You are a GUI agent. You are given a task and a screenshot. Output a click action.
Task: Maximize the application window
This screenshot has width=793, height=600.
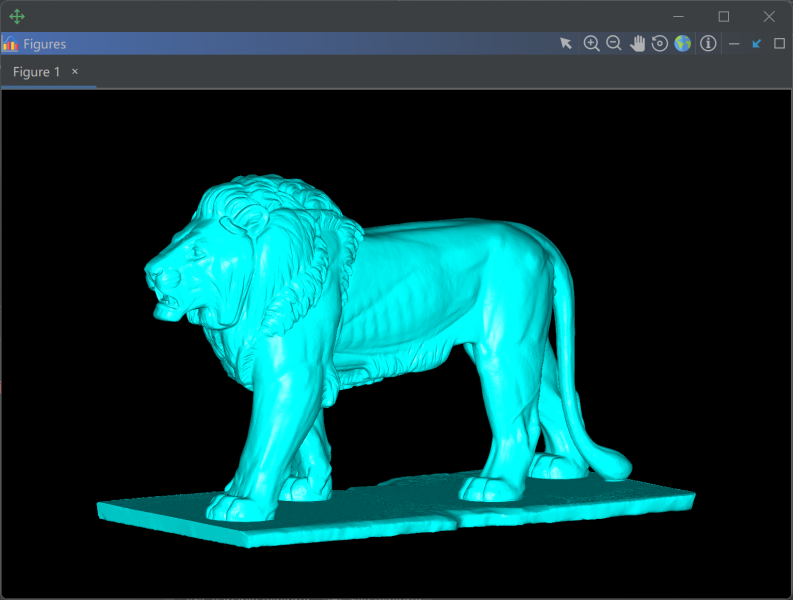pyautogui.click(x=724, y=16)
